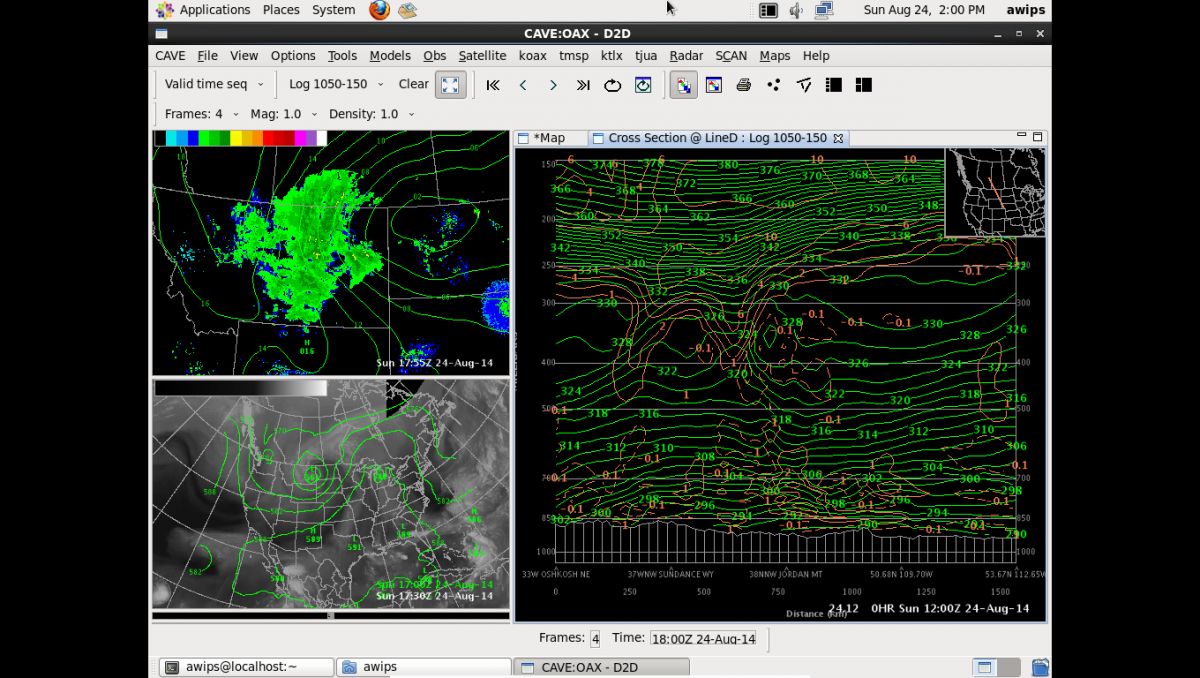The image size is (1200, 678).
Task: Select the four-panel layout icon
Action: pos(864,85)
